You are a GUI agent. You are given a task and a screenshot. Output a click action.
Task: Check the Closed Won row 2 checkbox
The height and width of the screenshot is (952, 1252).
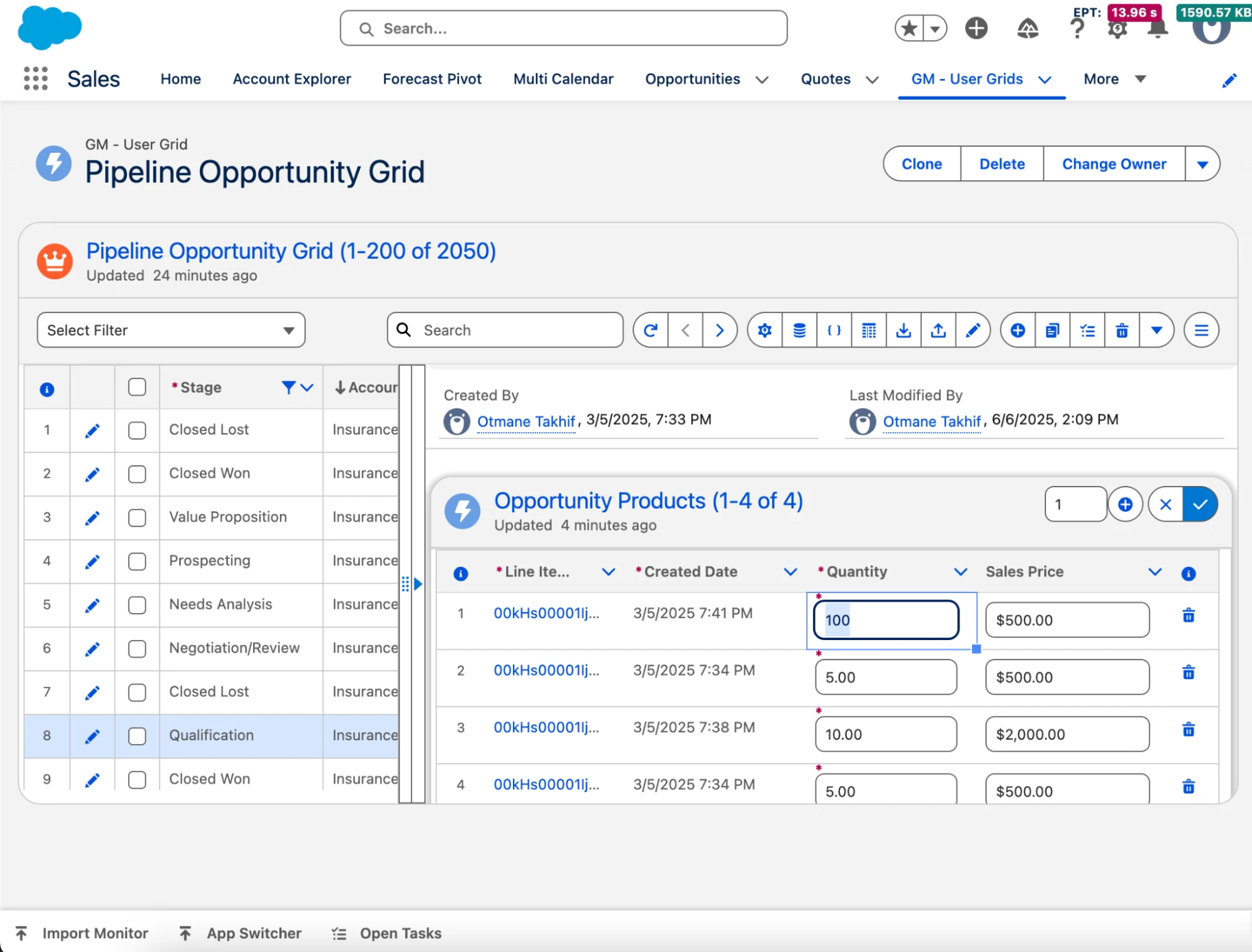coord(137,474)
